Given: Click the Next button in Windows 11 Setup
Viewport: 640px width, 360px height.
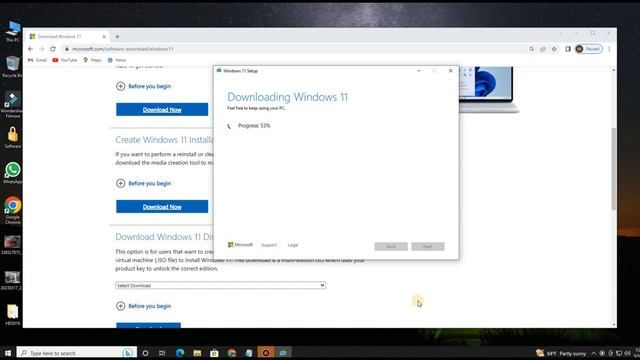Looking at the screenshot, I should pos(428,246).
